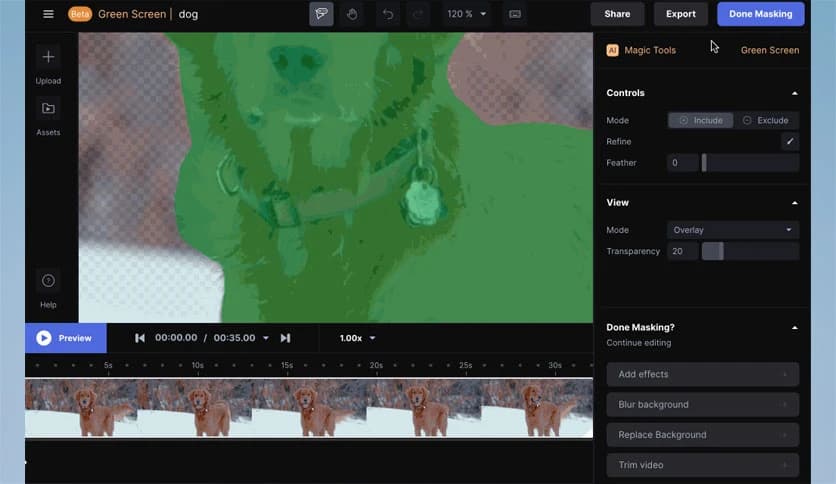This screenshot has height=484, width=836.
Task: Open the Green Screen tab
Action: click(x=769, y=50)
